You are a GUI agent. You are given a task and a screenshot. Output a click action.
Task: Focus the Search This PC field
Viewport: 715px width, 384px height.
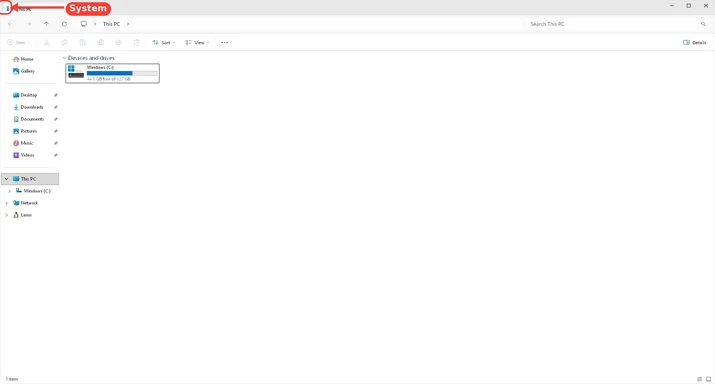pyautogui.click(x=613, y=24)
